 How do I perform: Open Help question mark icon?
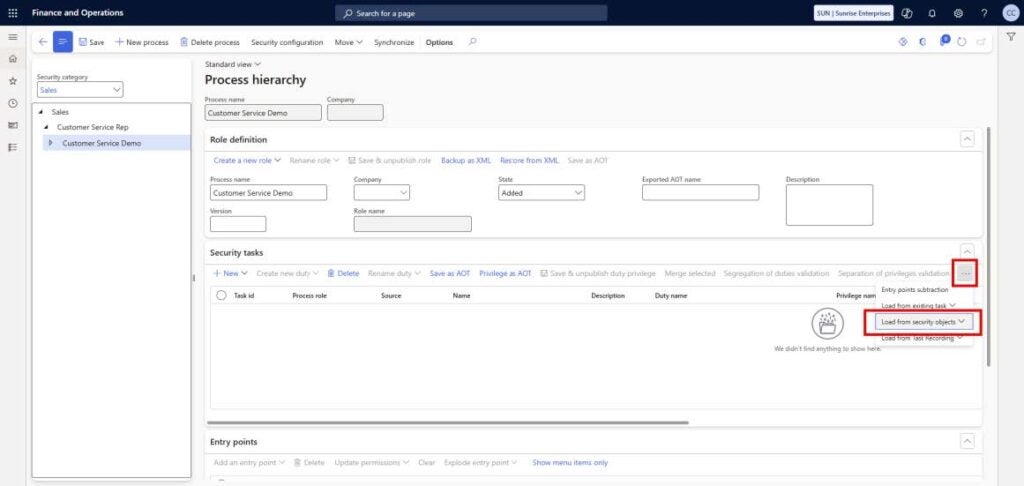pos(984,13)
